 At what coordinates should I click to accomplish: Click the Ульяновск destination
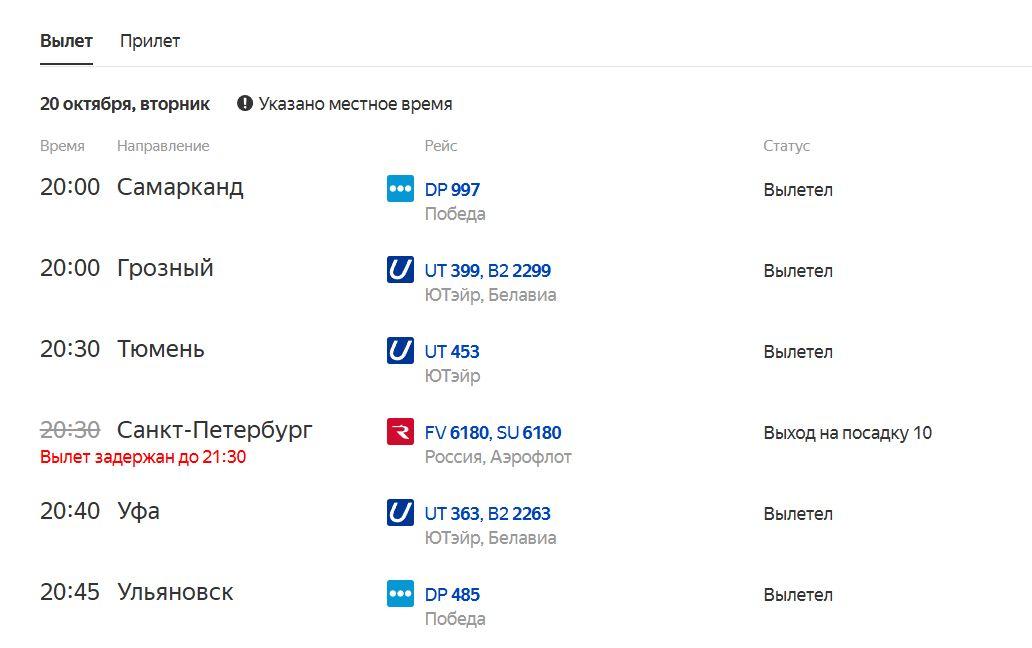coord(175,592)
